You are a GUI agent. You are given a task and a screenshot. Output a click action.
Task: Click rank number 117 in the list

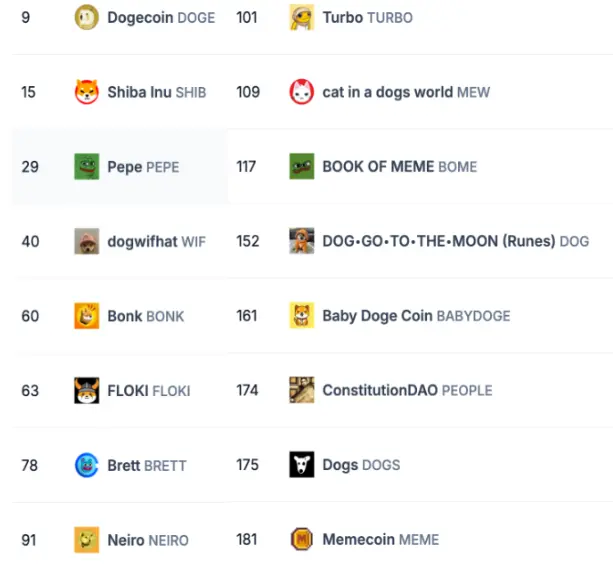click(x=246, y=167)
